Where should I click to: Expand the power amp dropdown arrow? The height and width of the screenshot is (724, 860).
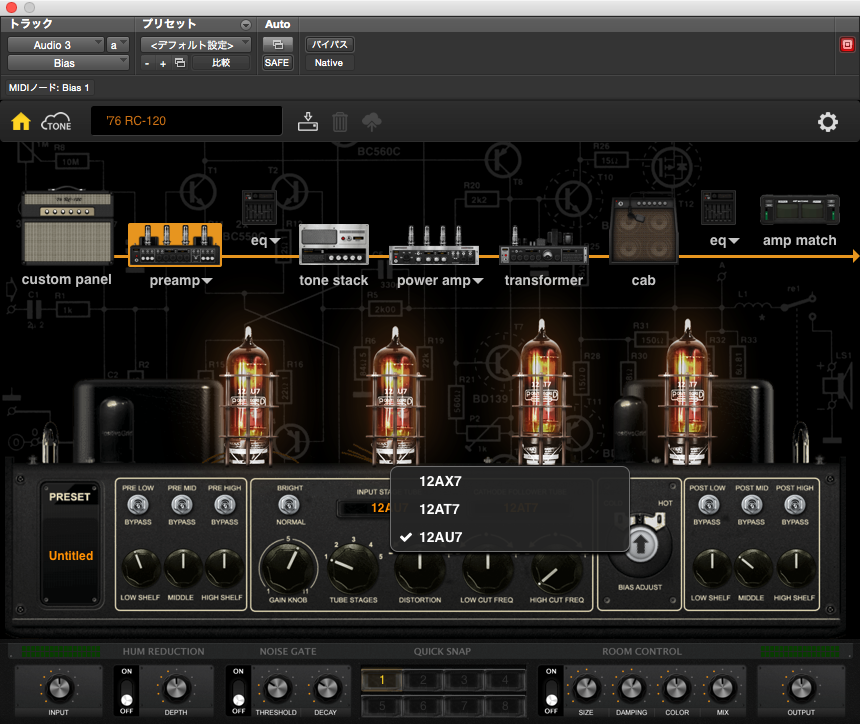point(478,281)
